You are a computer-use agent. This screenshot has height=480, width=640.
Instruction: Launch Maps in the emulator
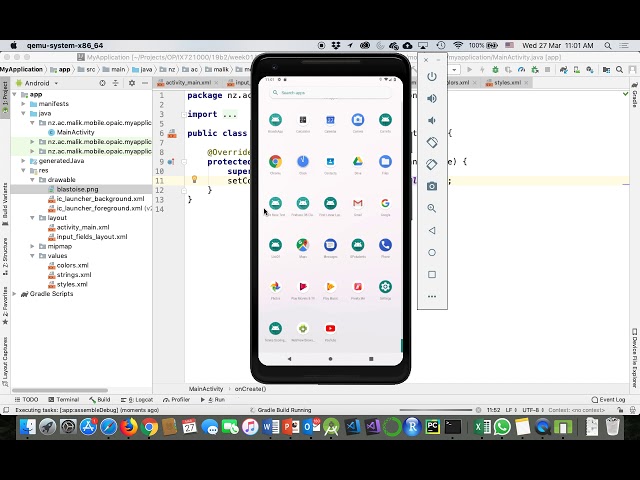click(303, 245)
